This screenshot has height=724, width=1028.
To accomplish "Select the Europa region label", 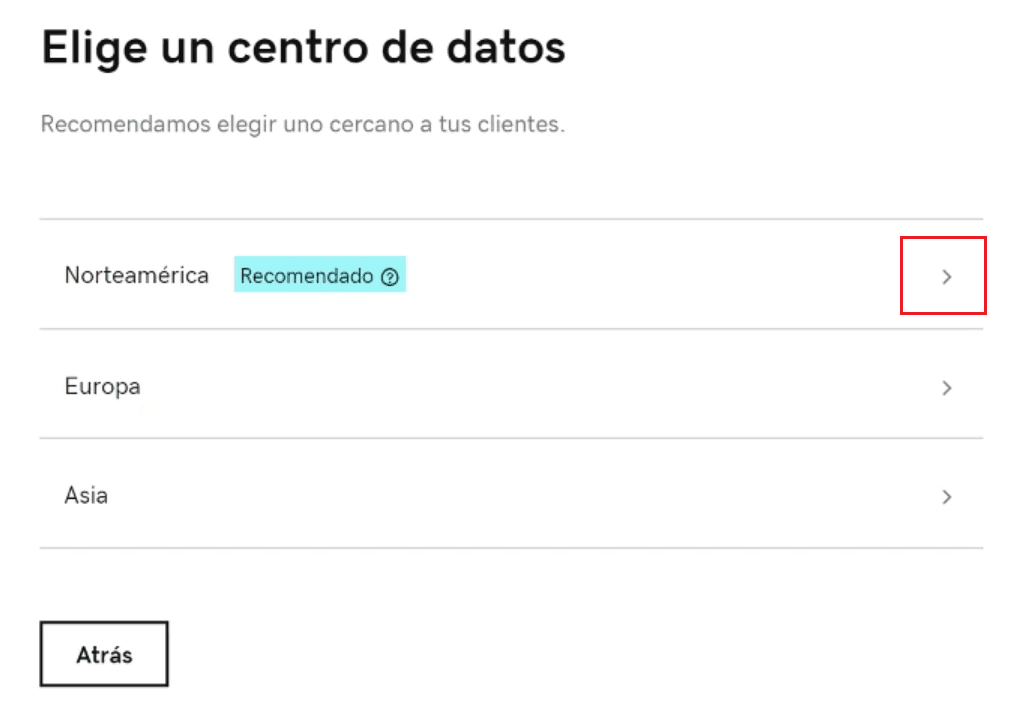I will 102,386.
